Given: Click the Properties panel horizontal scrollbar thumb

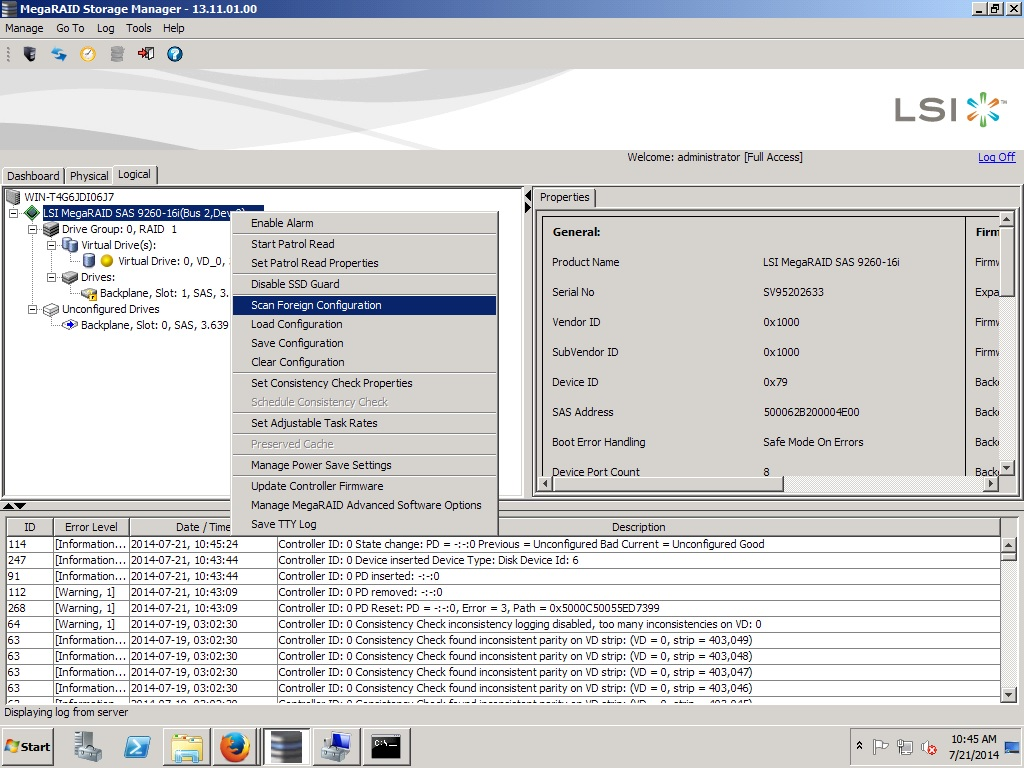Looking at the screenshot, I should click(668, 484).
